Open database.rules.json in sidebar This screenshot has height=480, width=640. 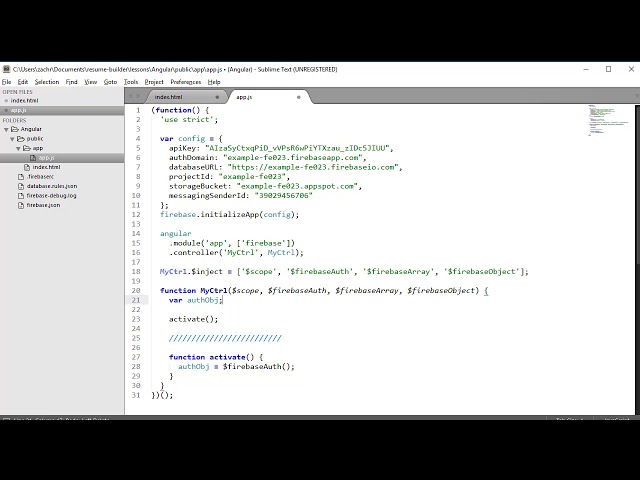(52, 186)
